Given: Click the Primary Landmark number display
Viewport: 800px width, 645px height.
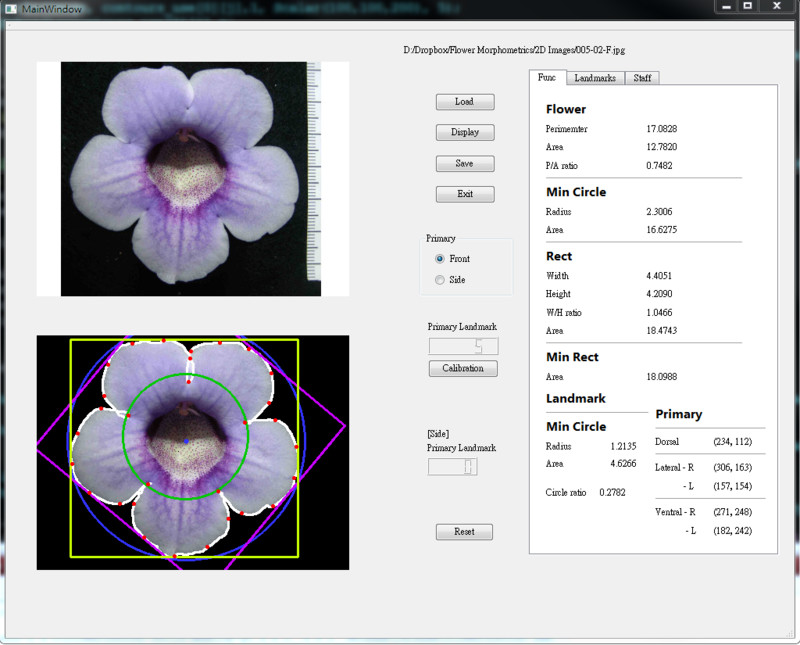Looking at the screenshot, I should [463, 347].
